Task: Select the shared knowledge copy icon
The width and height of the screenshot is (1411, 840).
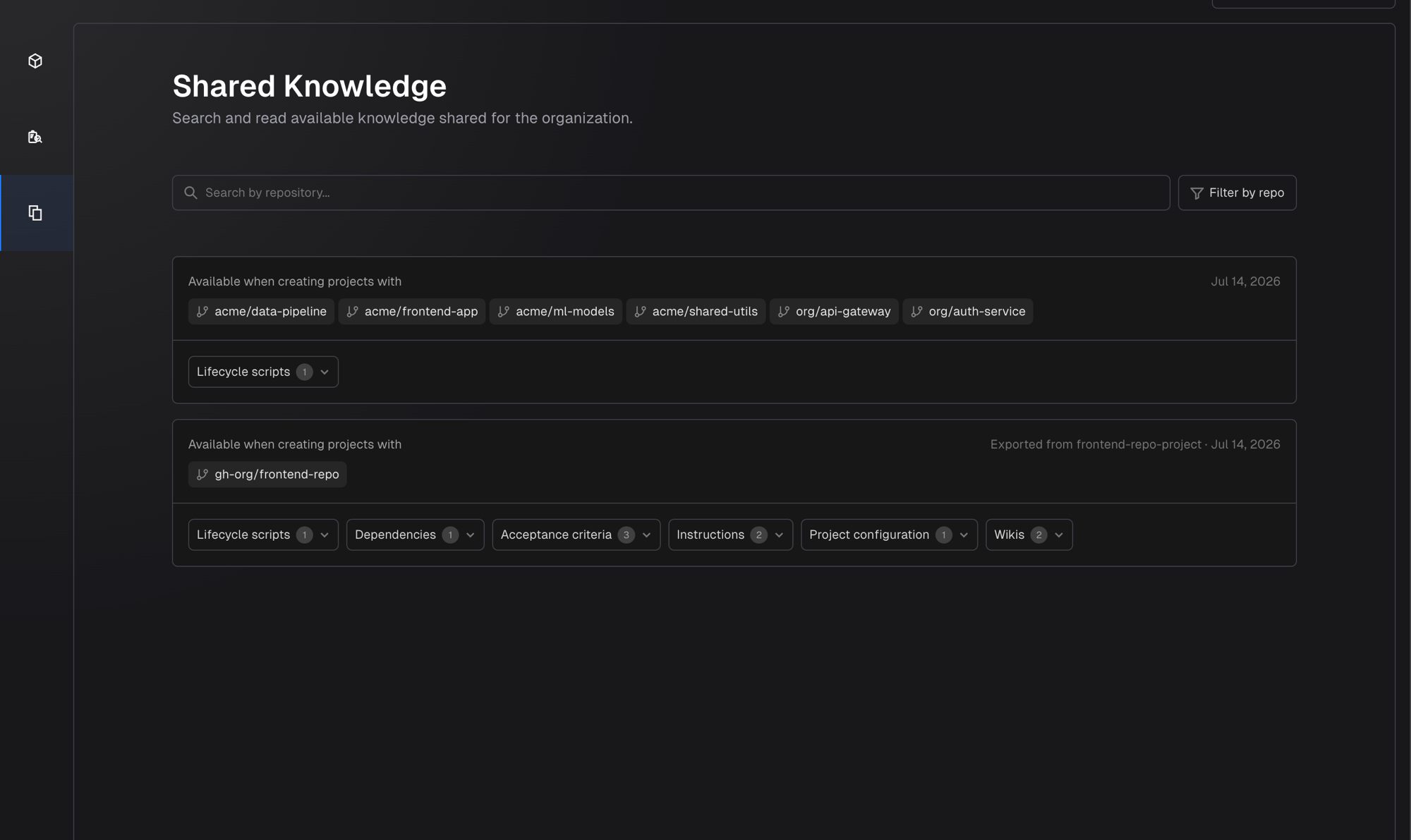Action: (x=35, y=213)
